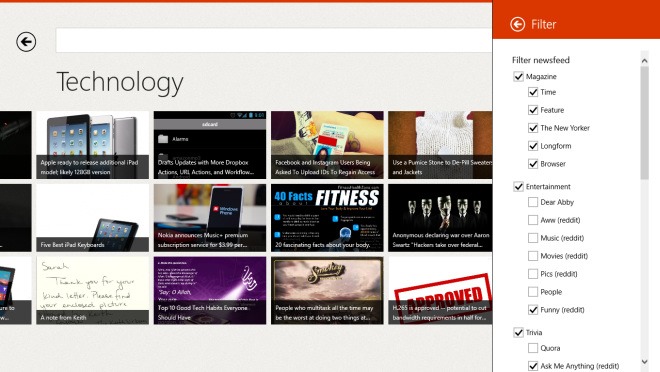This screenshot has height=372, width=660.
Task: Open Anonymous declaring war over Aaron Swartz article
Action: pyautogui.click(x=440, y=218)
